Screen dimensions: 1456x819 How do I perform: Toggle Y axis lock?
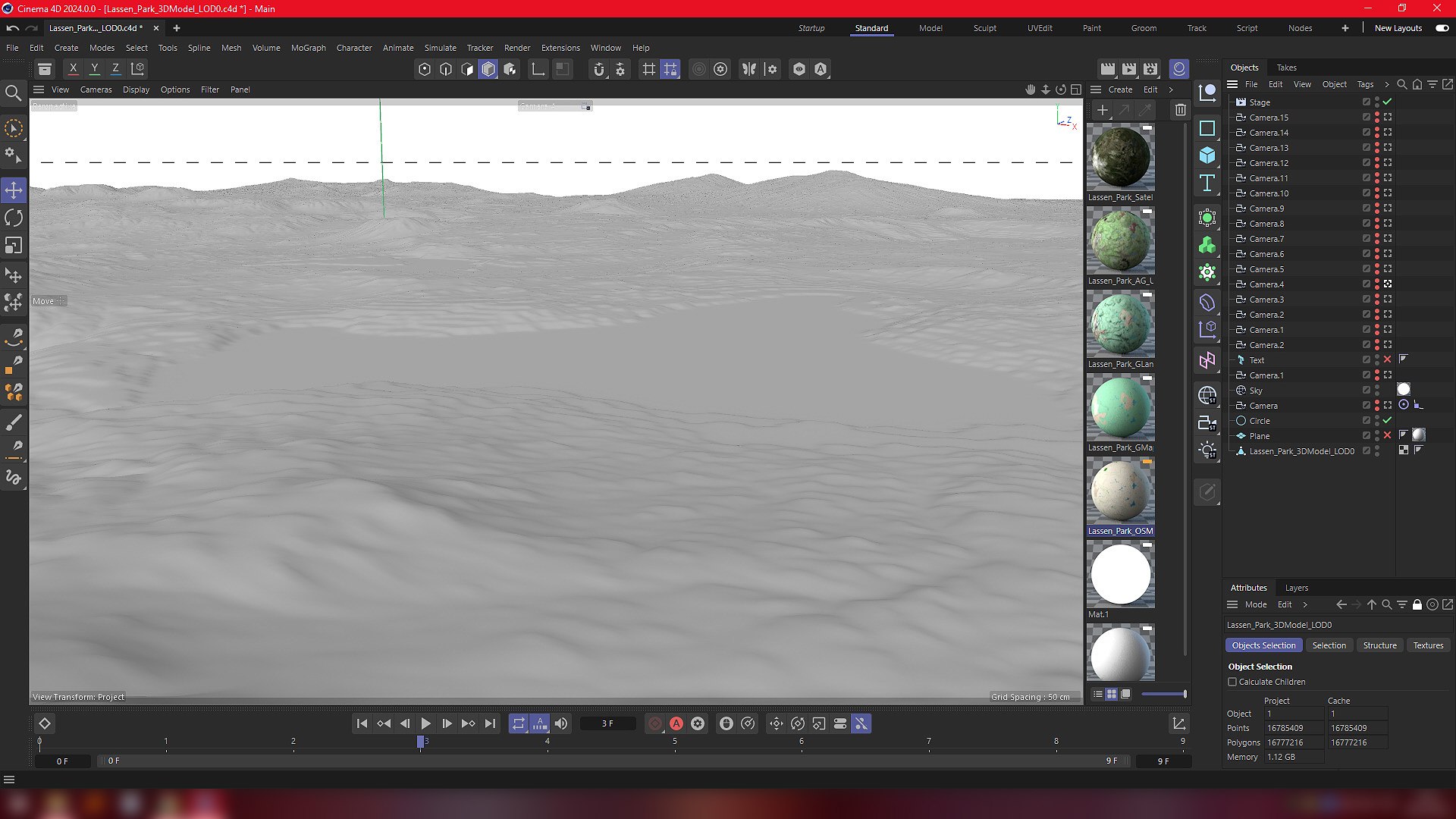click(x=95, y=69)
